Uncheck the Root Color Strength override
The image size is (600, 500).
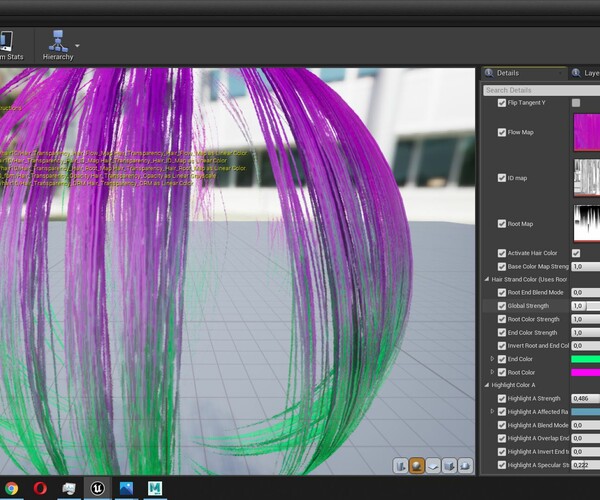tap(502, 319)
